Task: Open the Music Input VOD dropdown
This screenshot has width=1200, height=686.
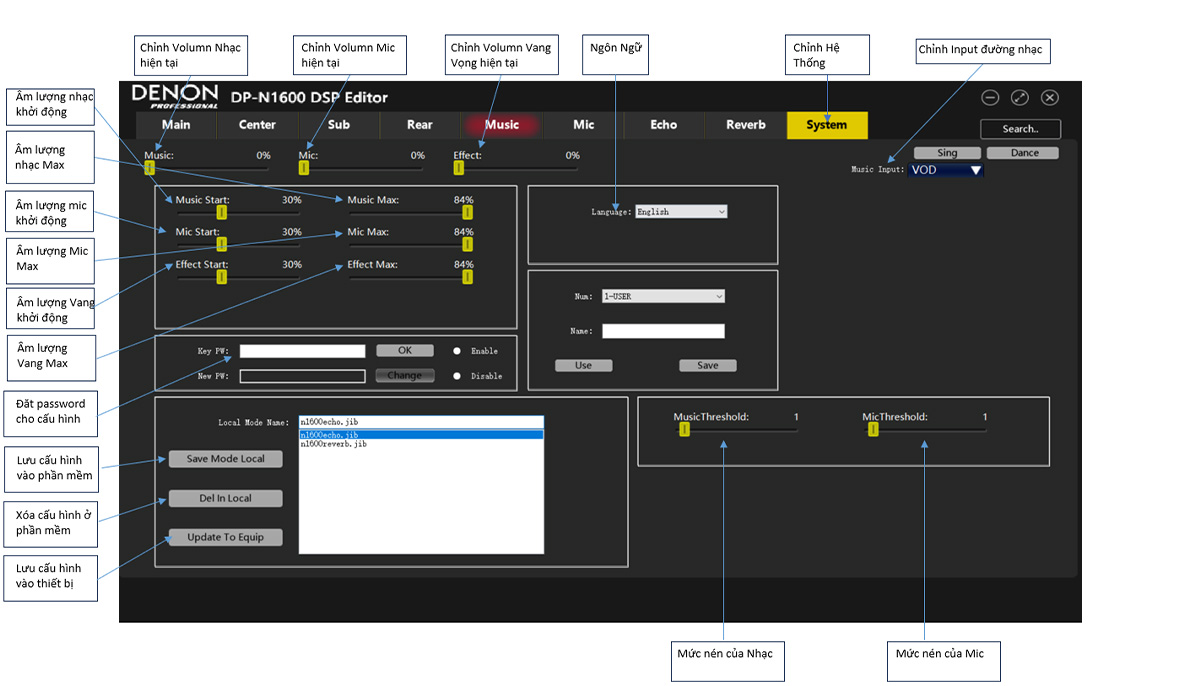Action: 946,170
